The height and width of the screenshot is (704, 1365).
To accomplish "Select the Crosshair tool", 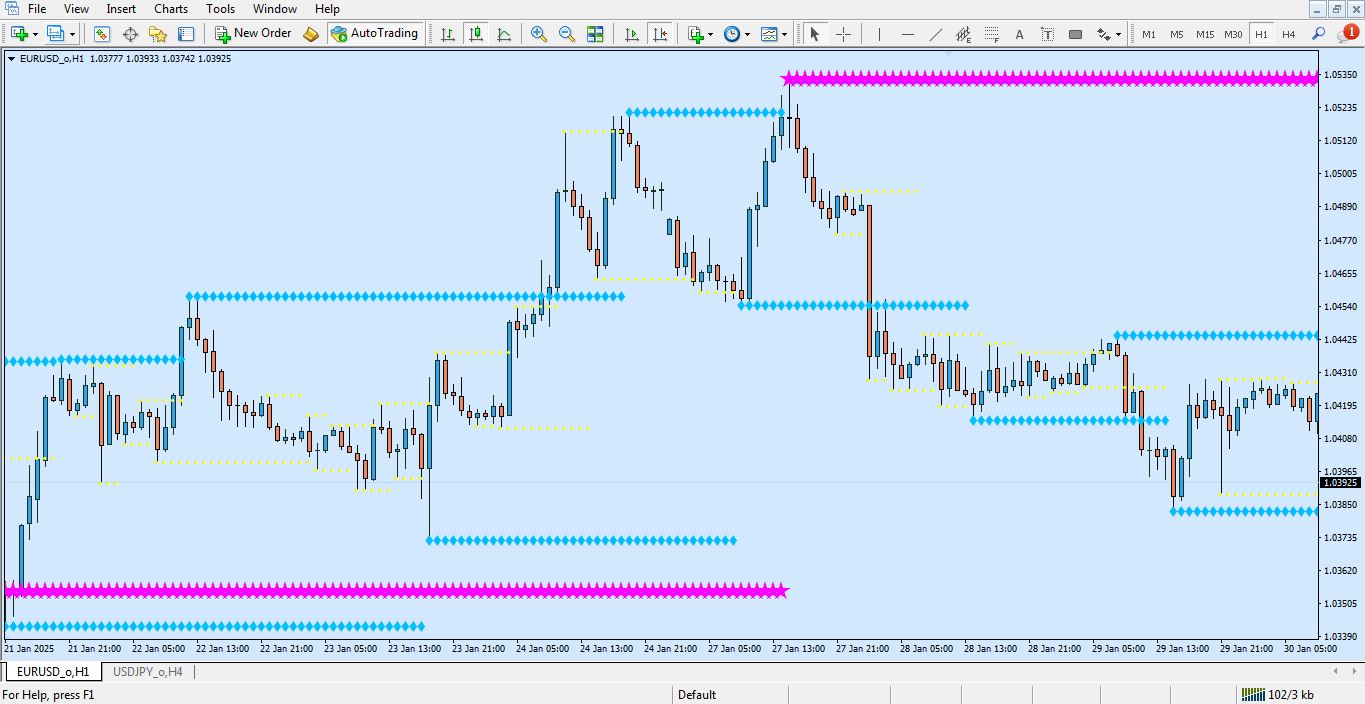I will 843,33.
